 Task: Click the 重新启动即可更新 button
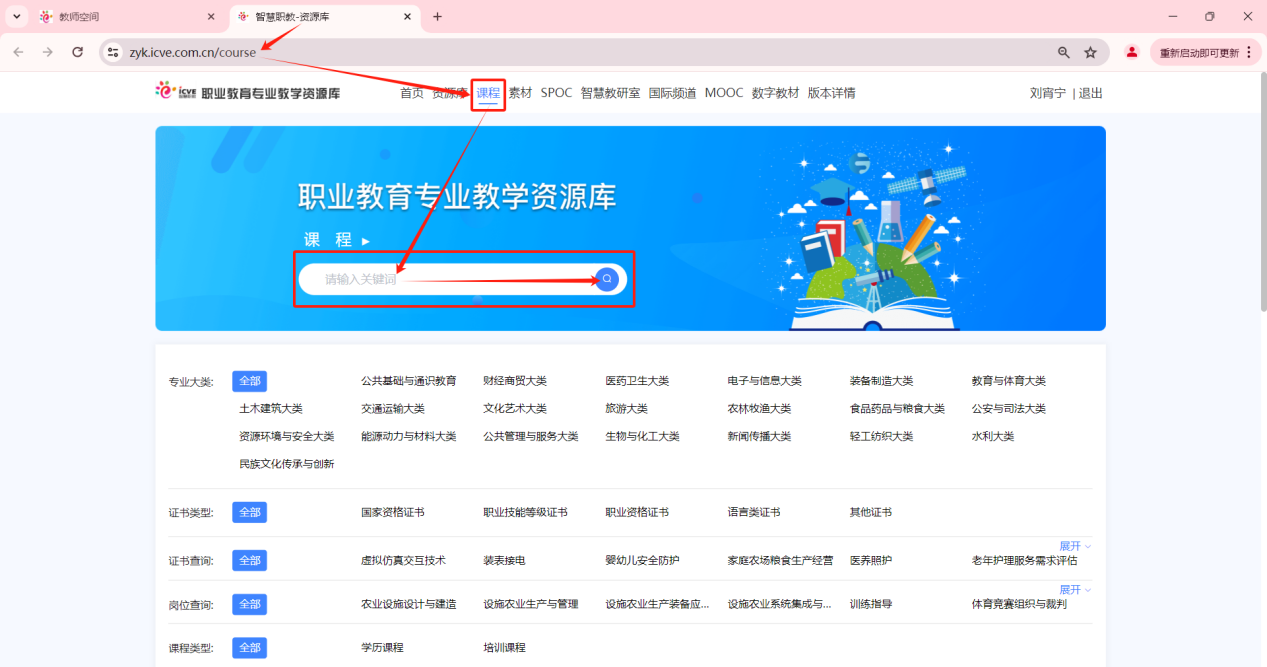click(x=1200, y=51)
